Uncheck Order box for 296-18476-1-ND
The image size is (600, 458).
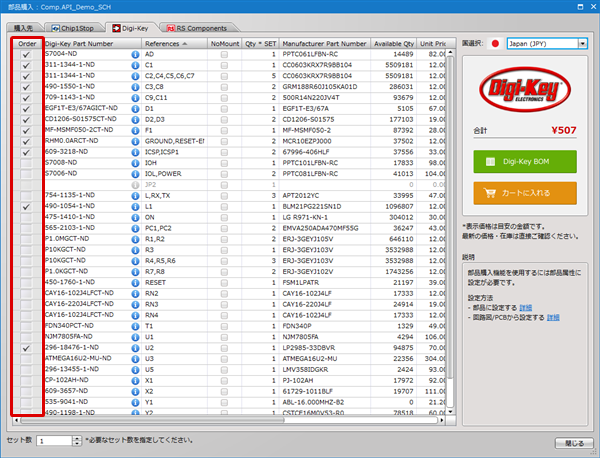26,348
